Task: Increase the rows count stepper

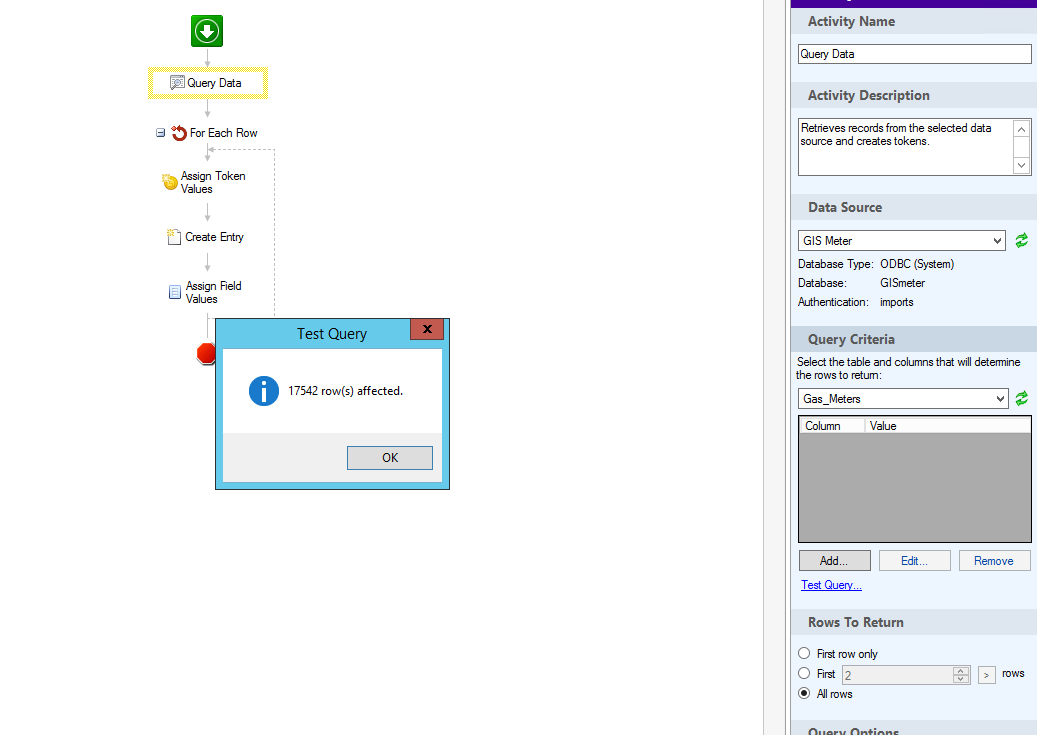Action: coord(961,671)
